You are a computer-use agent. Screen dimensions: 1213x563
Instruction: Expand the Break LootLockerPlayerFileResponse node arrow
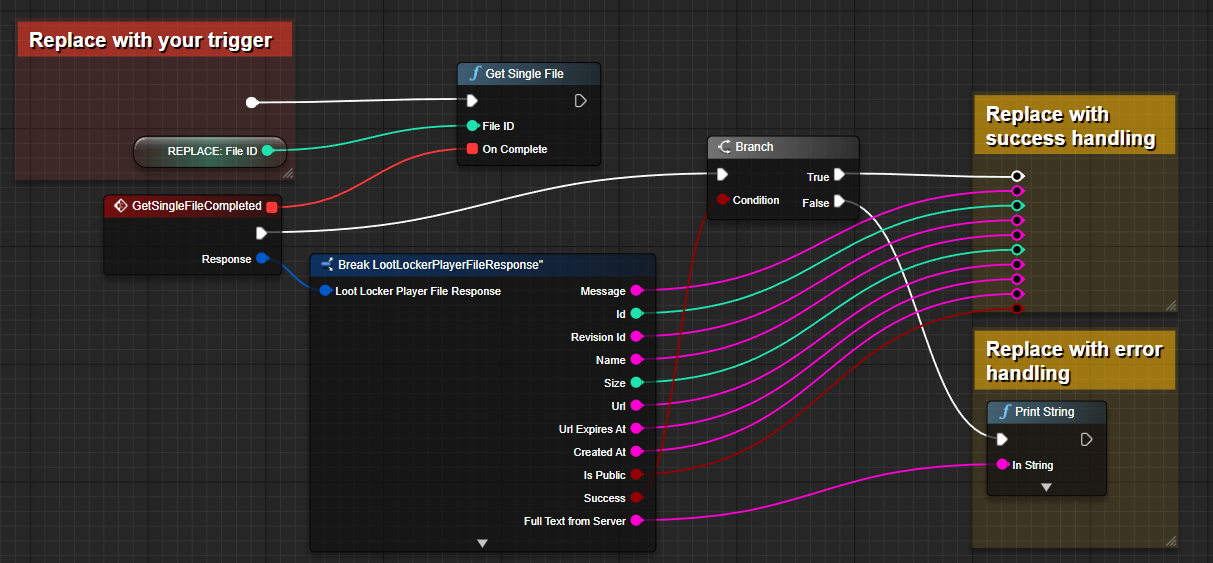tap(482, 543)
